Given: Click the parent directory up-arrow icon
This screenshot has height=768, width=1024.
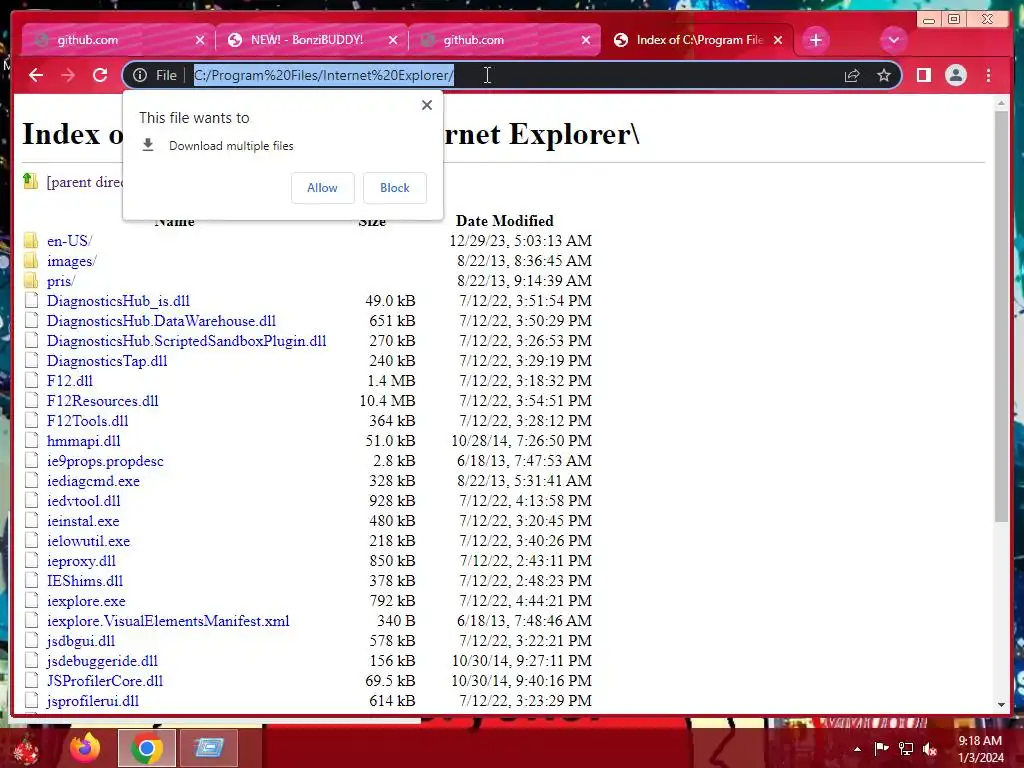Looking at the screenshot, I should tap(30, 181).
